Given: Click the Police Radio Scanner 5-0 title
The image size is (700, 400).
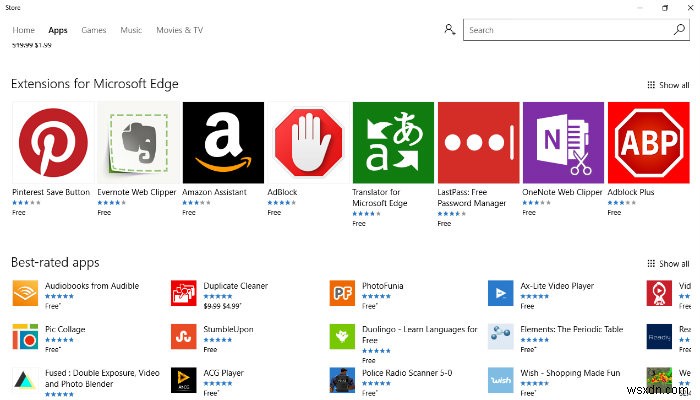Looking at the screenshot, I should (x=407, y=373).
